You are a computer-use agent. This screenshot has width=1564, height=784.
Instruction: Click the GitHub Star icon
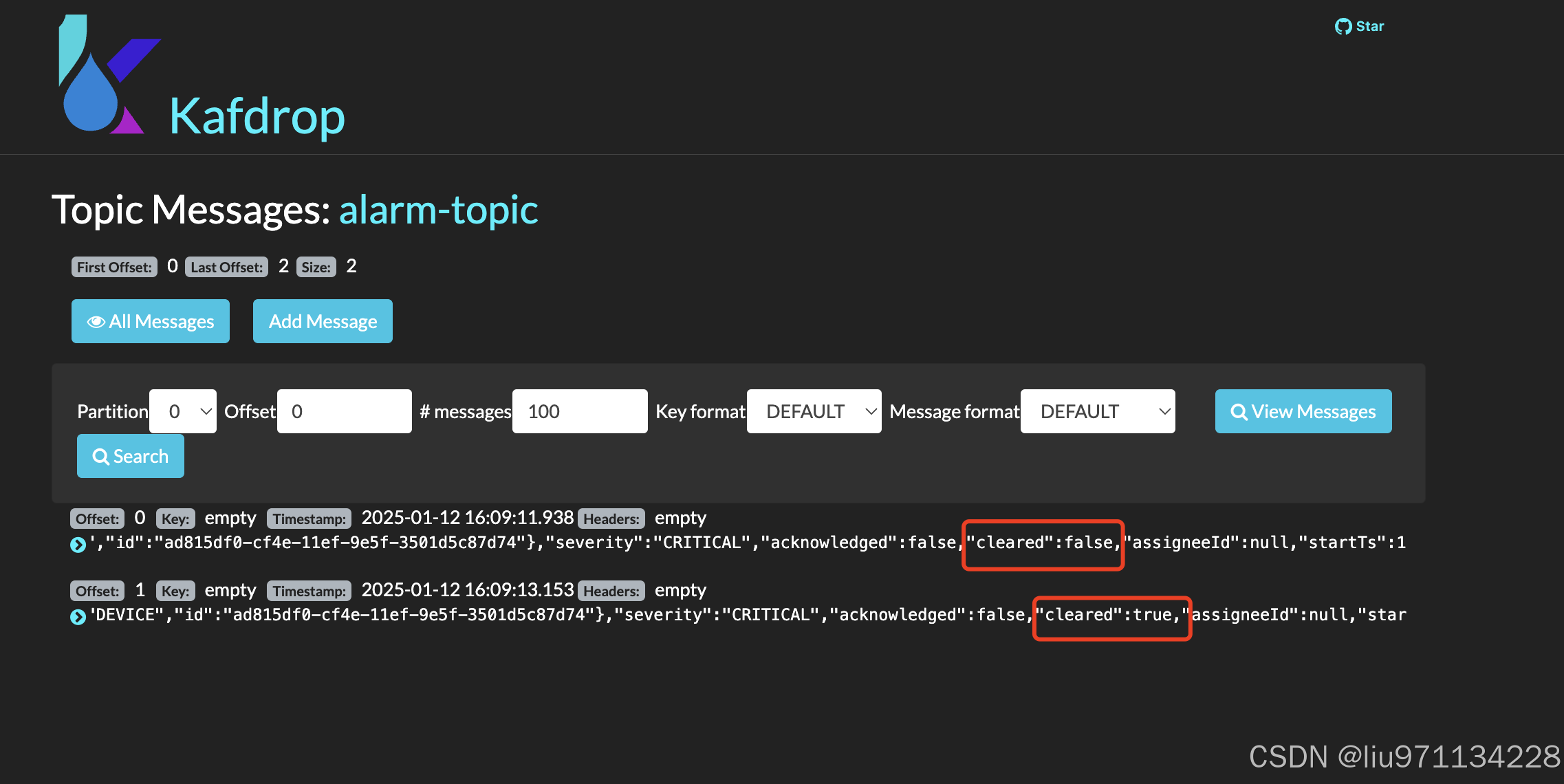[x=1343, y=27]
